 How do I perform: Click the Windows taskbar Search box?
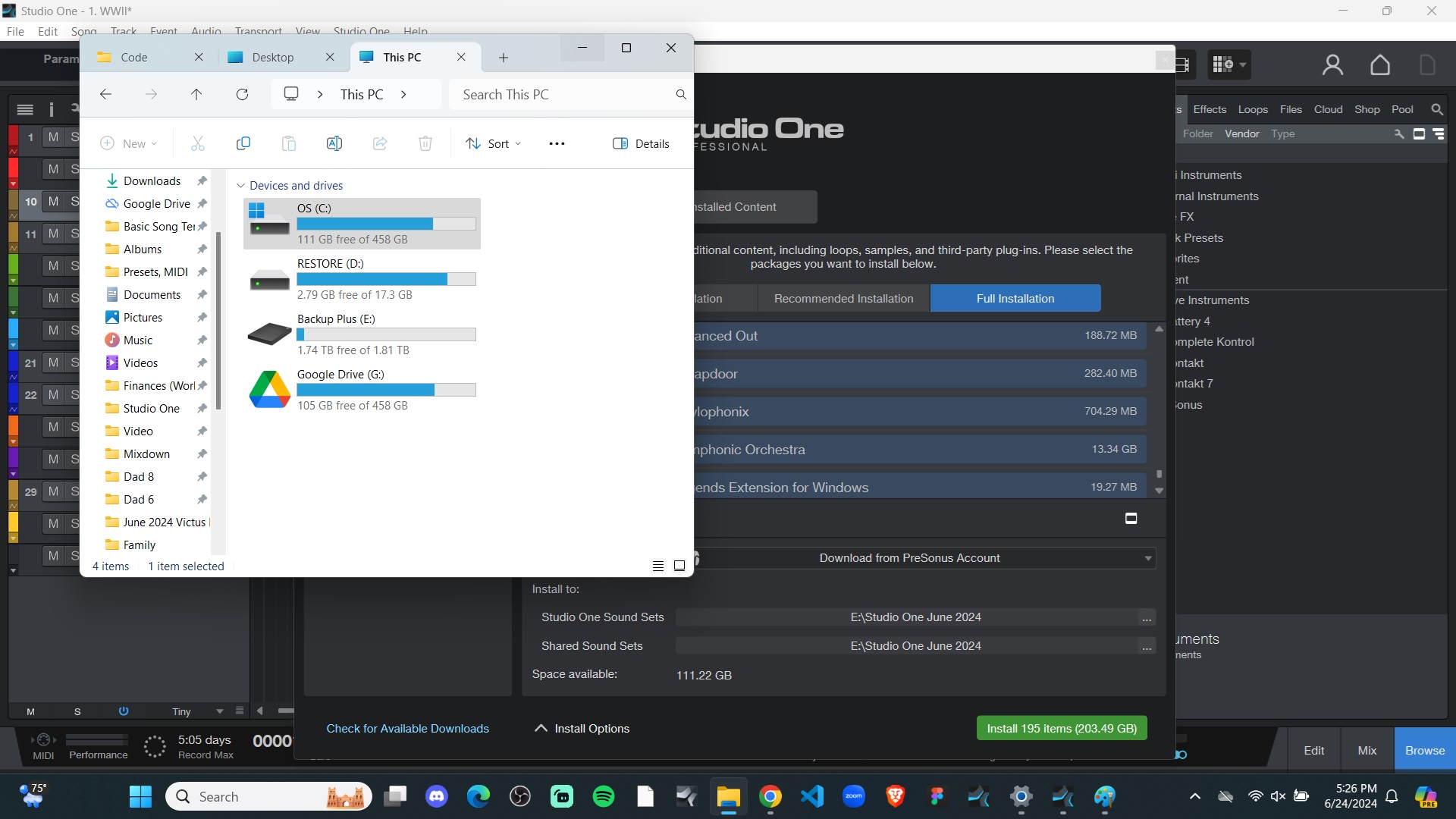pos(268,796)
